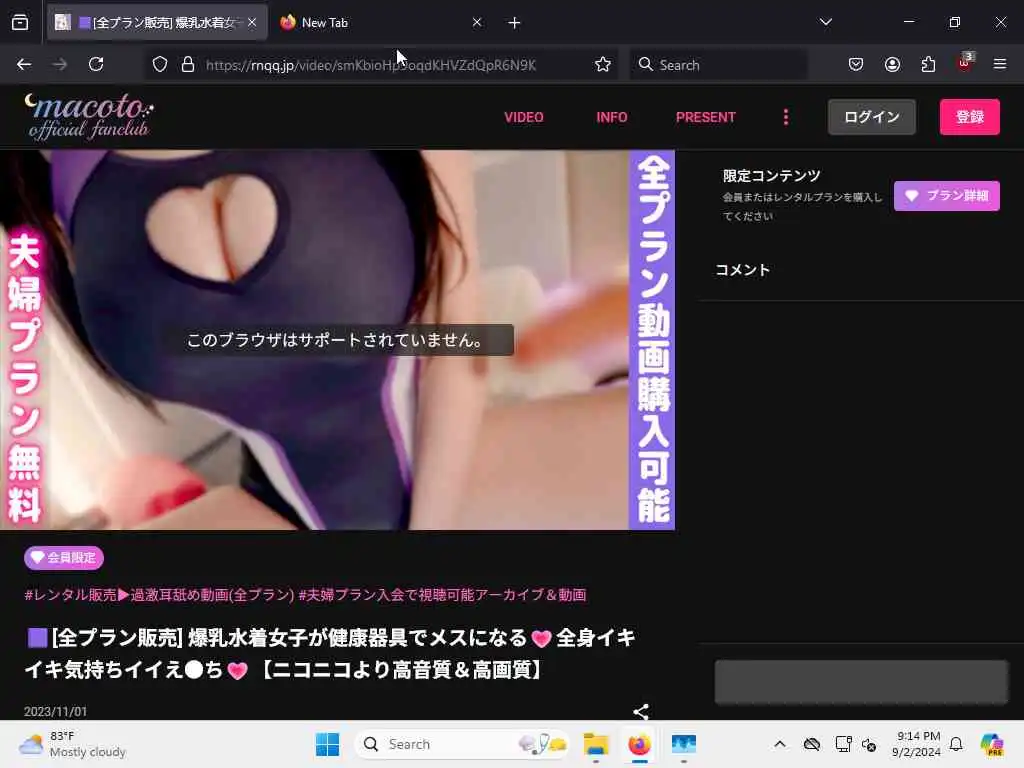This screenshot has height=768, width=1024.
Task: Click the ログイン login button
Action: click(871, 117)
